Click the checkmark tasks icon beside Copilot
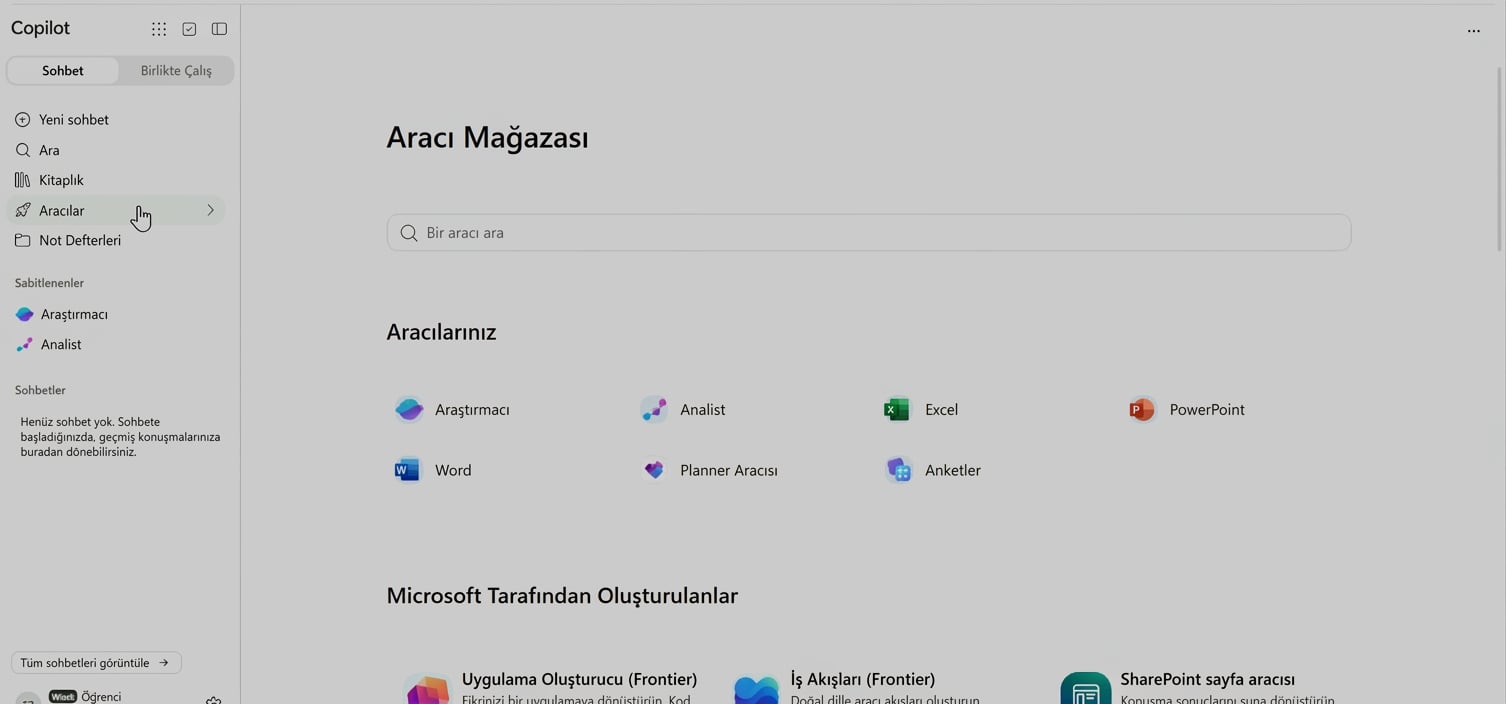1506x704 pixels. coord(189,29)
